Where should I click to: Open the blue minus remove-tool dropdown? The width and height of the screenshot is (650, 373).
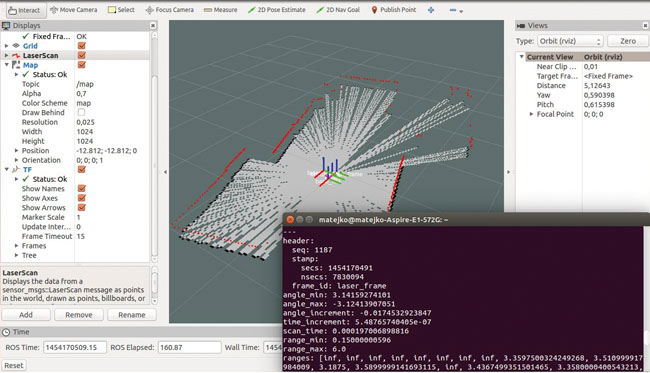(456, 10)
